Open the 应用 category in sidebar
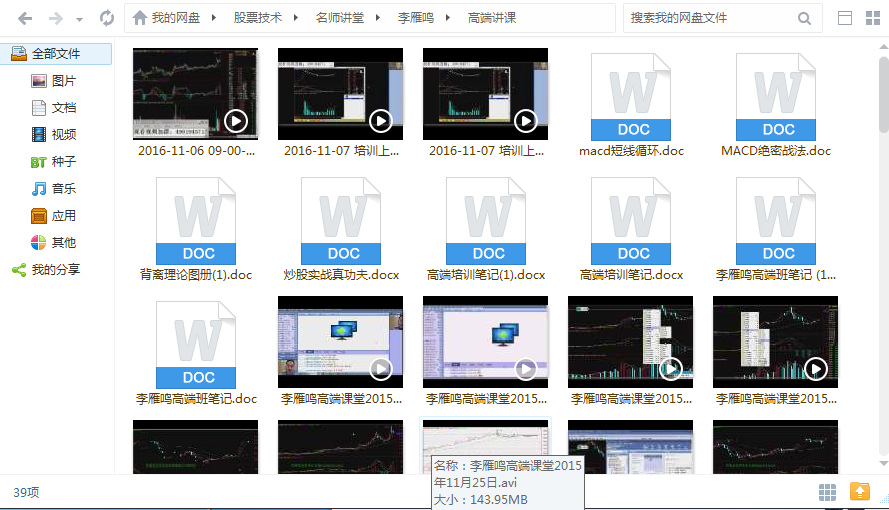The height and width of the screenshot is (510, 889). pos(56,216)
